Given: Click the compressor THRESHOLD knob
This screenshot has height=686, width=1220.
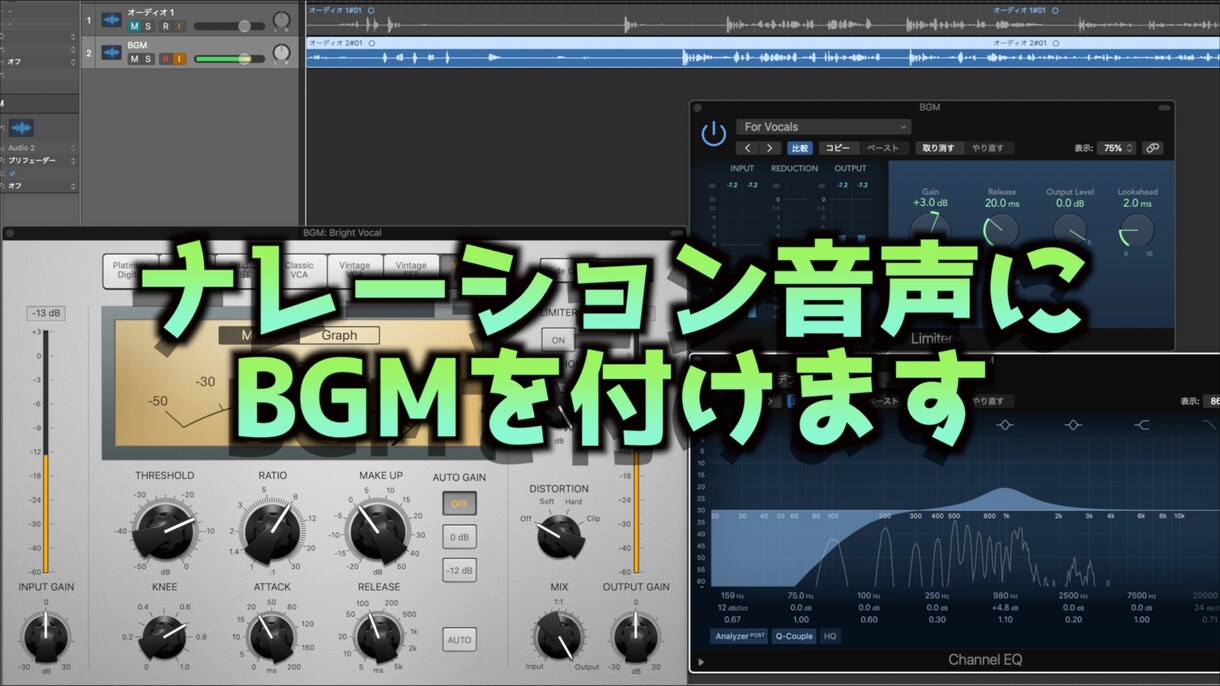Looking at the screenshot, I should pos(165,530).
